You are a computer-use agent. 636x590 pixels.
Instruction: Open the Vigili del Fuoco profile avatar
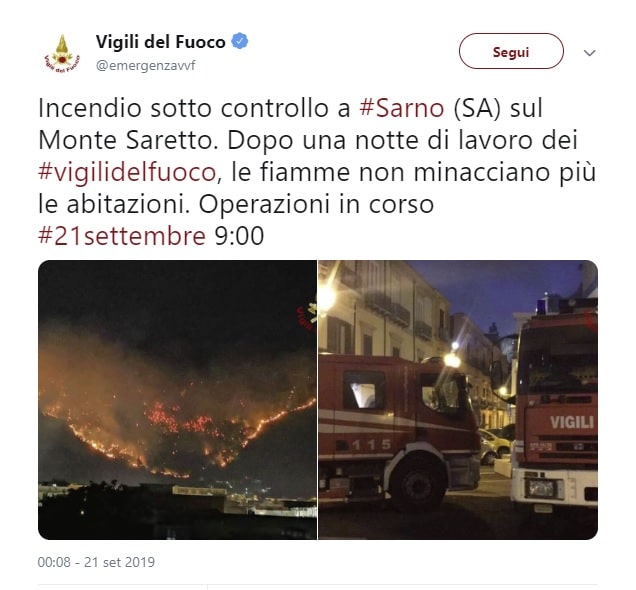coord(62,54)
